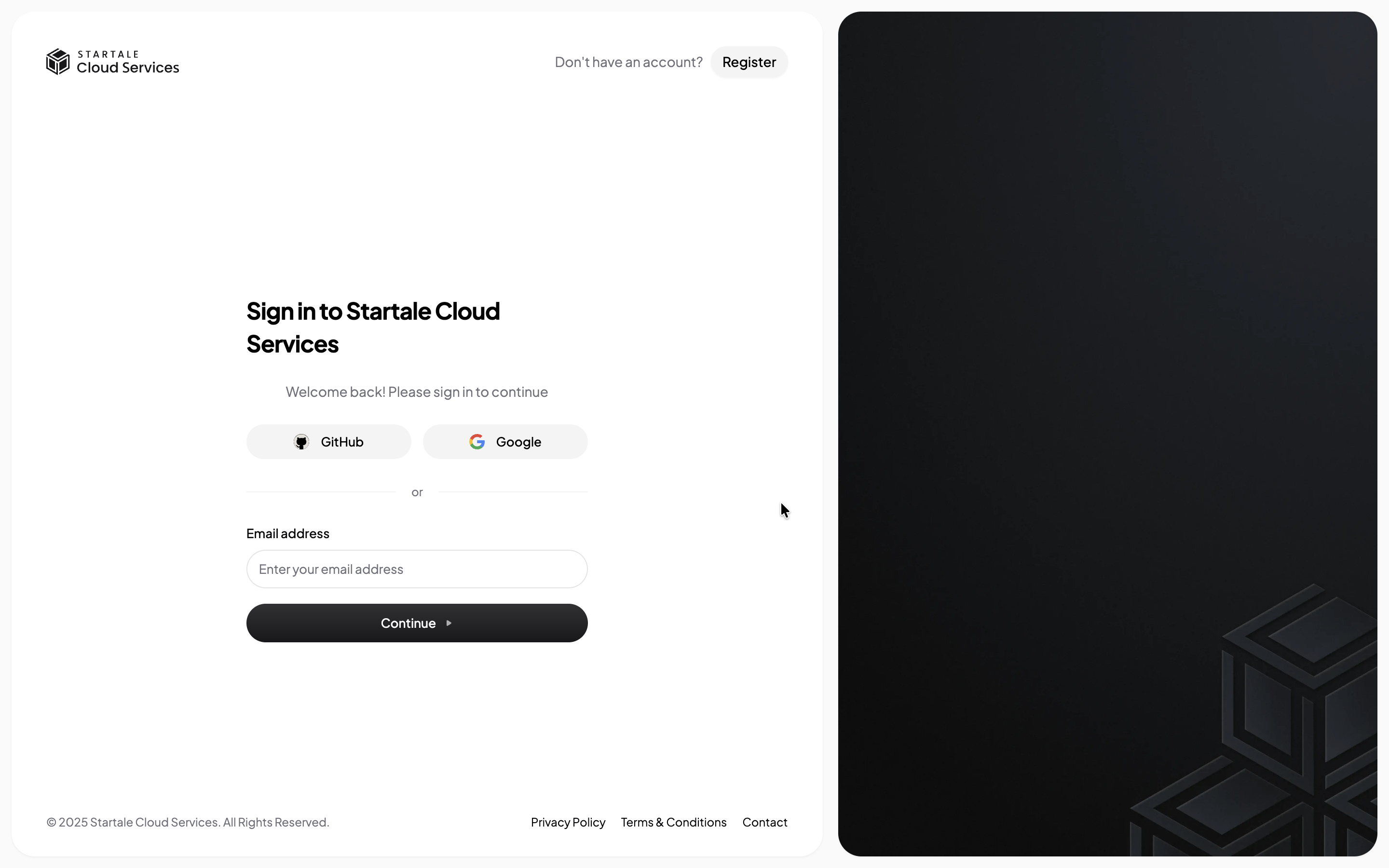Click the "Don't have an account?" text
This screenshot has height=868, width=1389.
click(628, 62)
